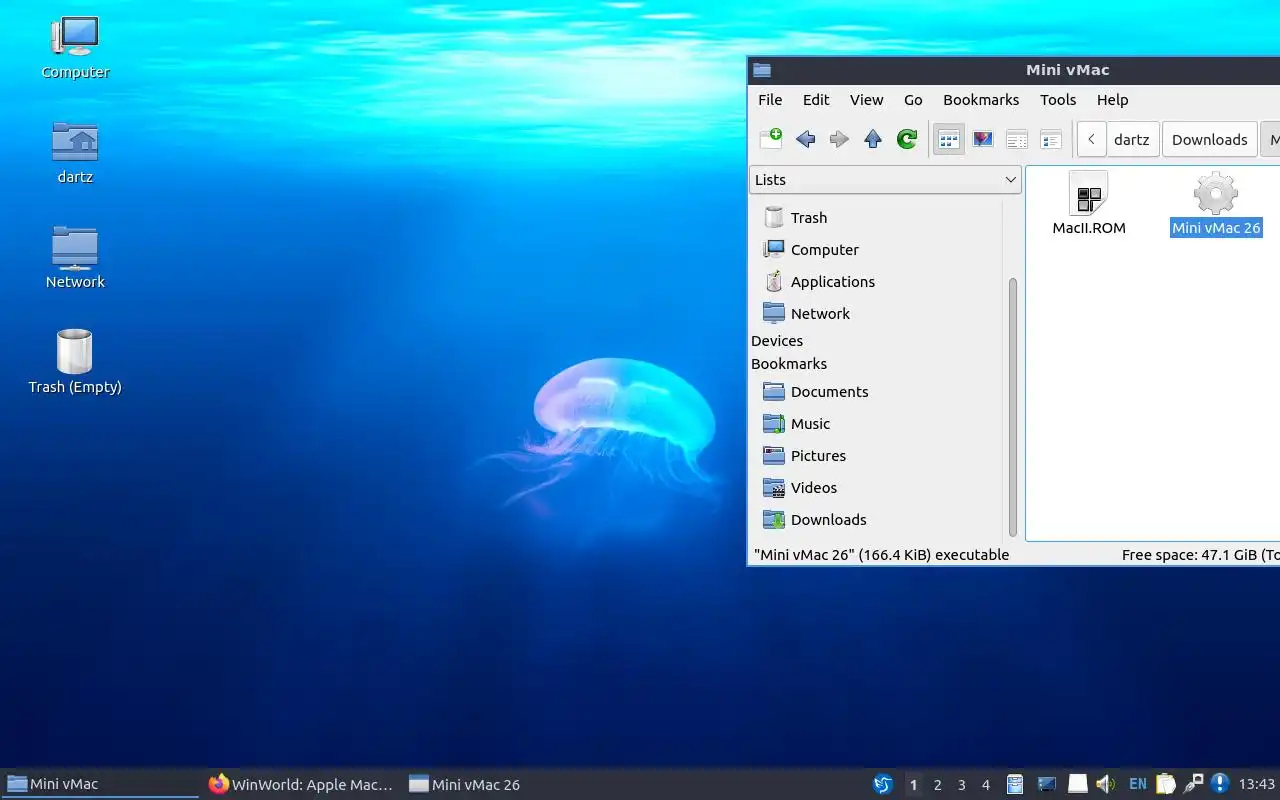Select the dartz home folder desktop icon
The image size is (1280, 800).
click(x=75, y=152)
